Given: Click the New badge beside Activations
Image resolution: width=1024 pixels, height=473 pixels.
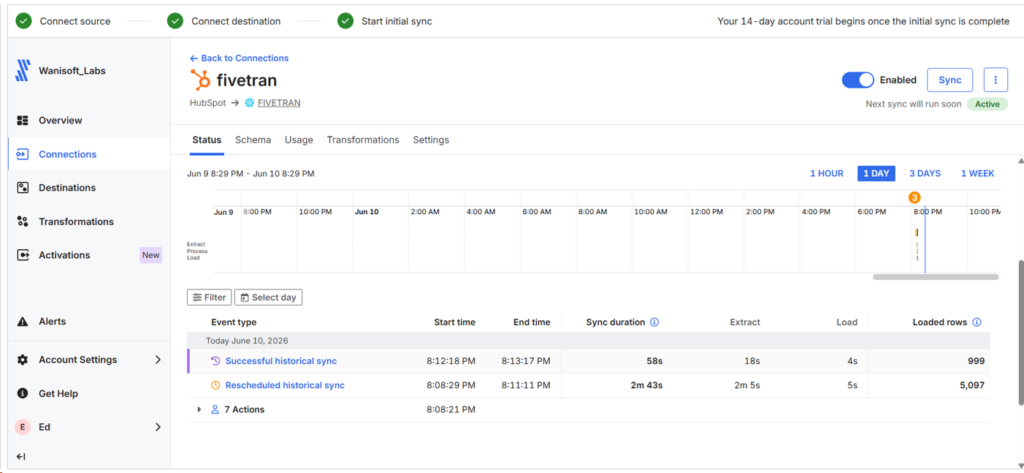Looking at the screenshot, I should pyautogui.click(x=151, y=255).
